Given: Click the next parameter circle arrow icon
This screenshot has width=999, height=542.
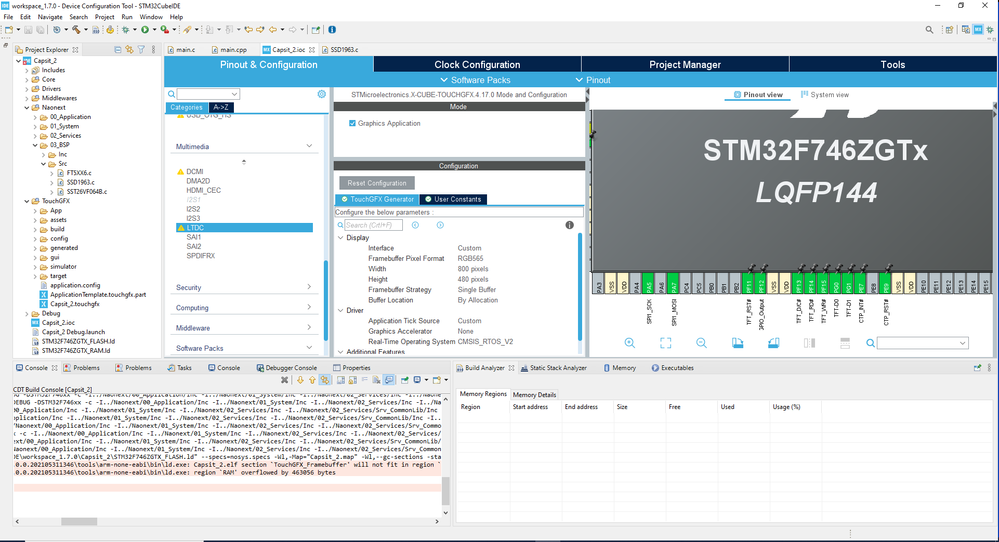Looking at the screenshot, I should pos(440,225).
